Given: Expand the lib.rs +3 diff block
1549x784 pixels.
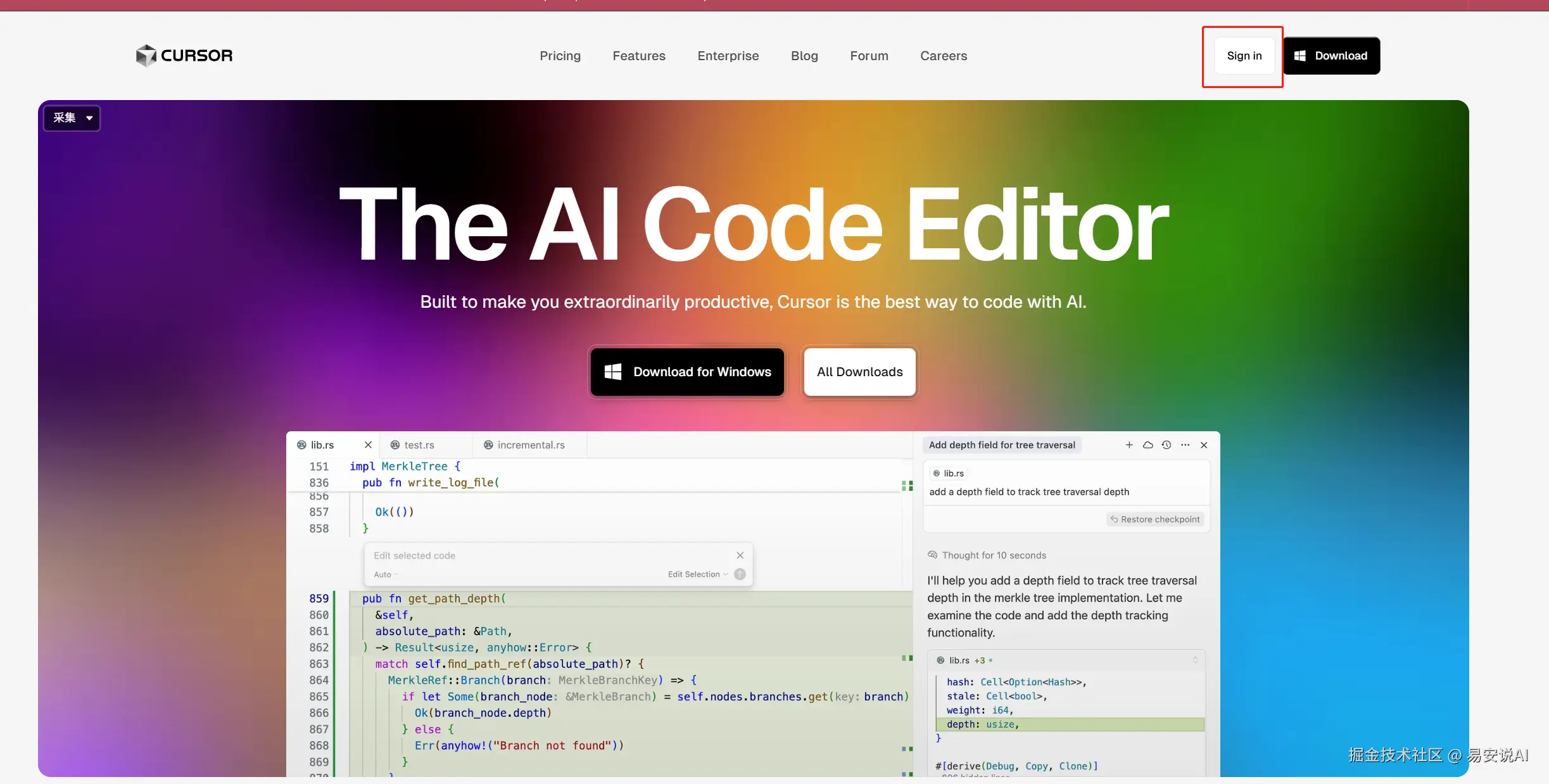Looking at the screenshot, I should point(1195,660).
